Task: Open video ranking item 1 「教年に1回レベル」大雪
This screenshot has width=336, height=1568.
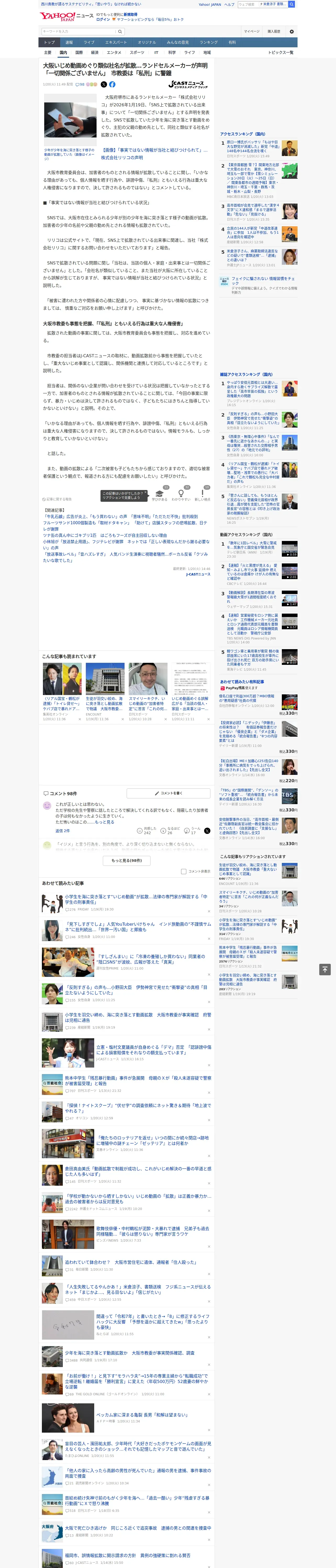Action: pos(251,545)
